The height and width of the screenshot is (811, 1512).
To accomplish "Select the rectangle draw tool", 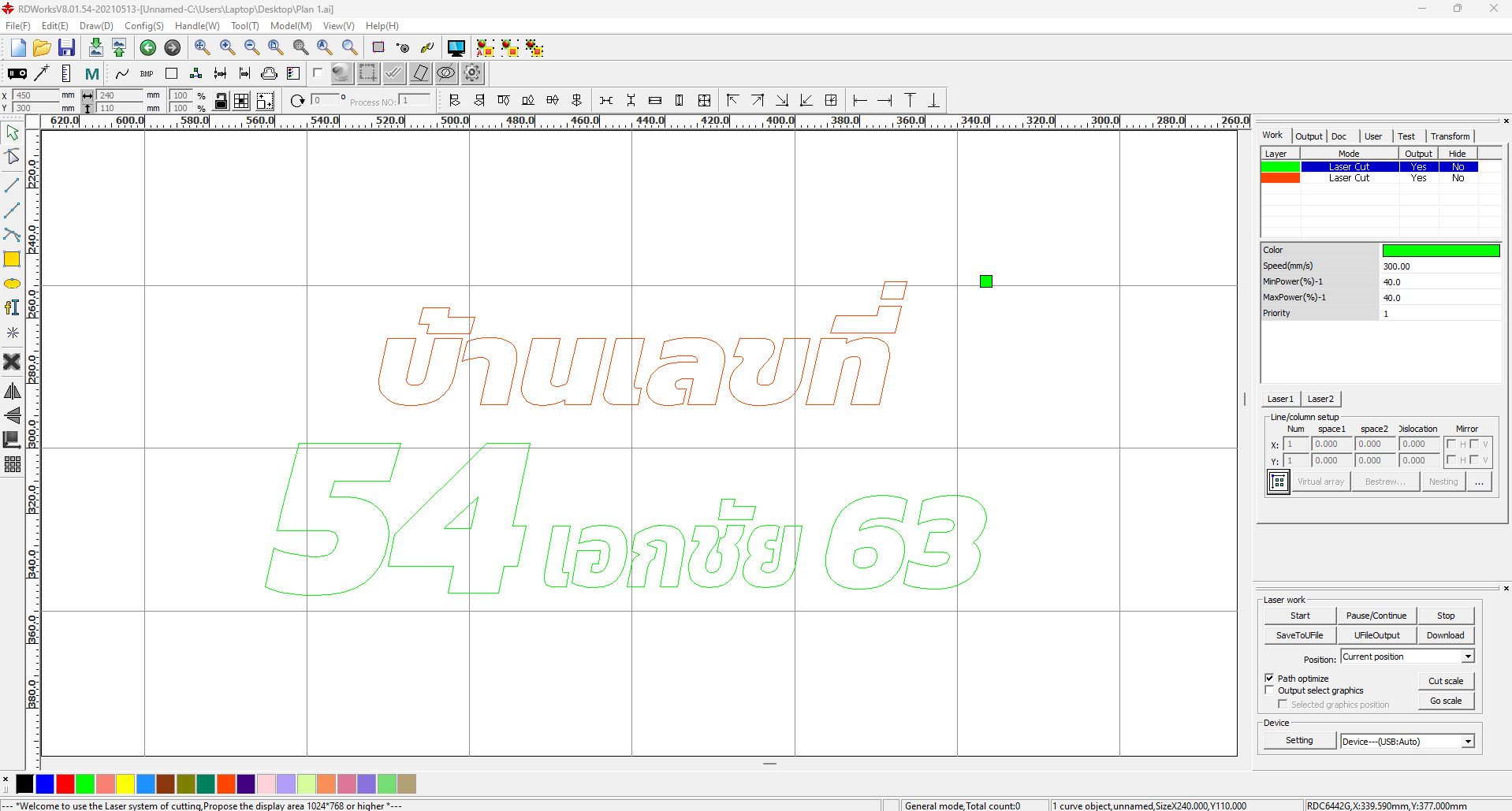I will (x=12, y=259).
